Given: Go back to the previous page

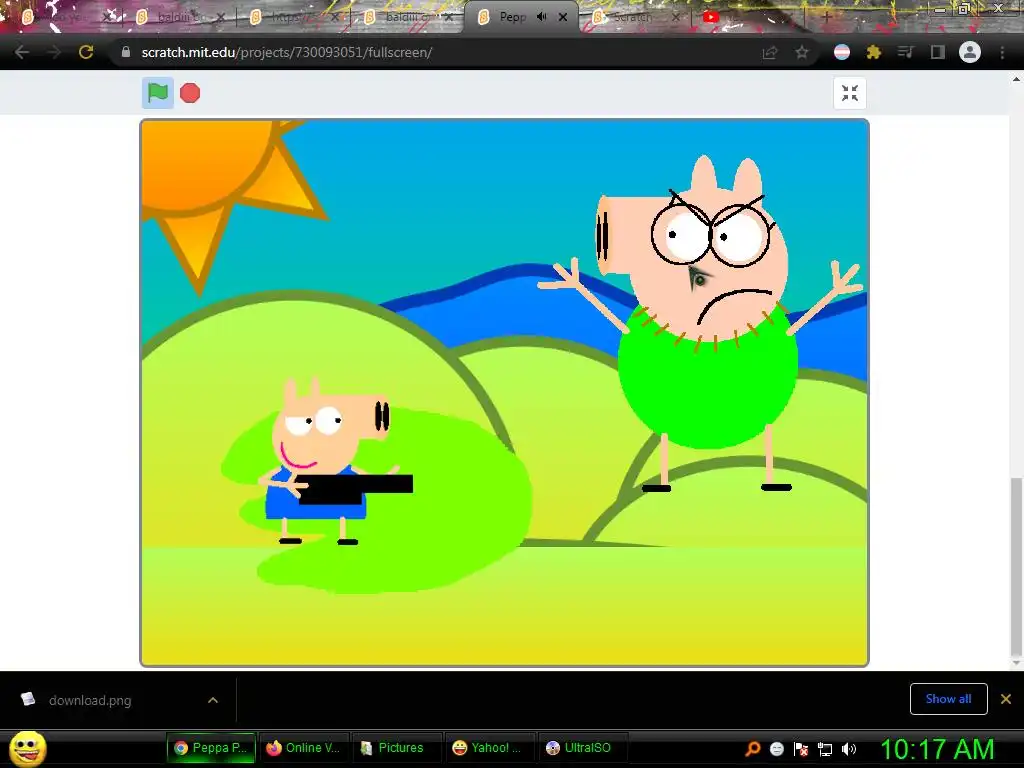Looking at the screenshot, I should coord(22,52).
